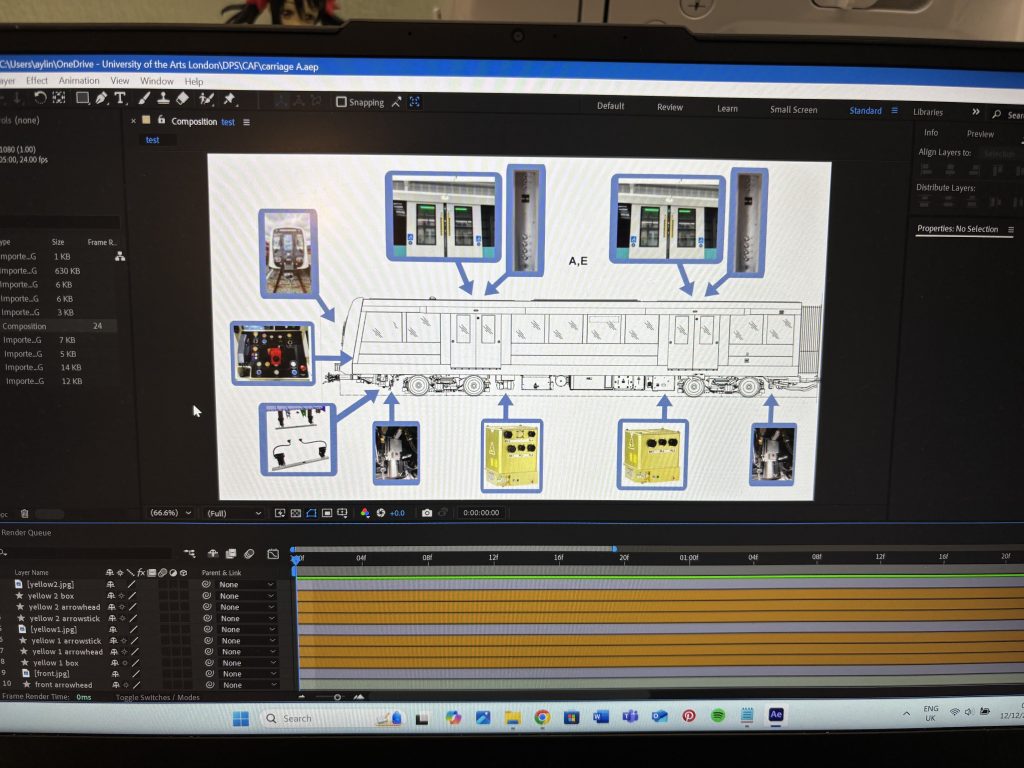
Task: Open the Help menu
Action: (194, 82)
